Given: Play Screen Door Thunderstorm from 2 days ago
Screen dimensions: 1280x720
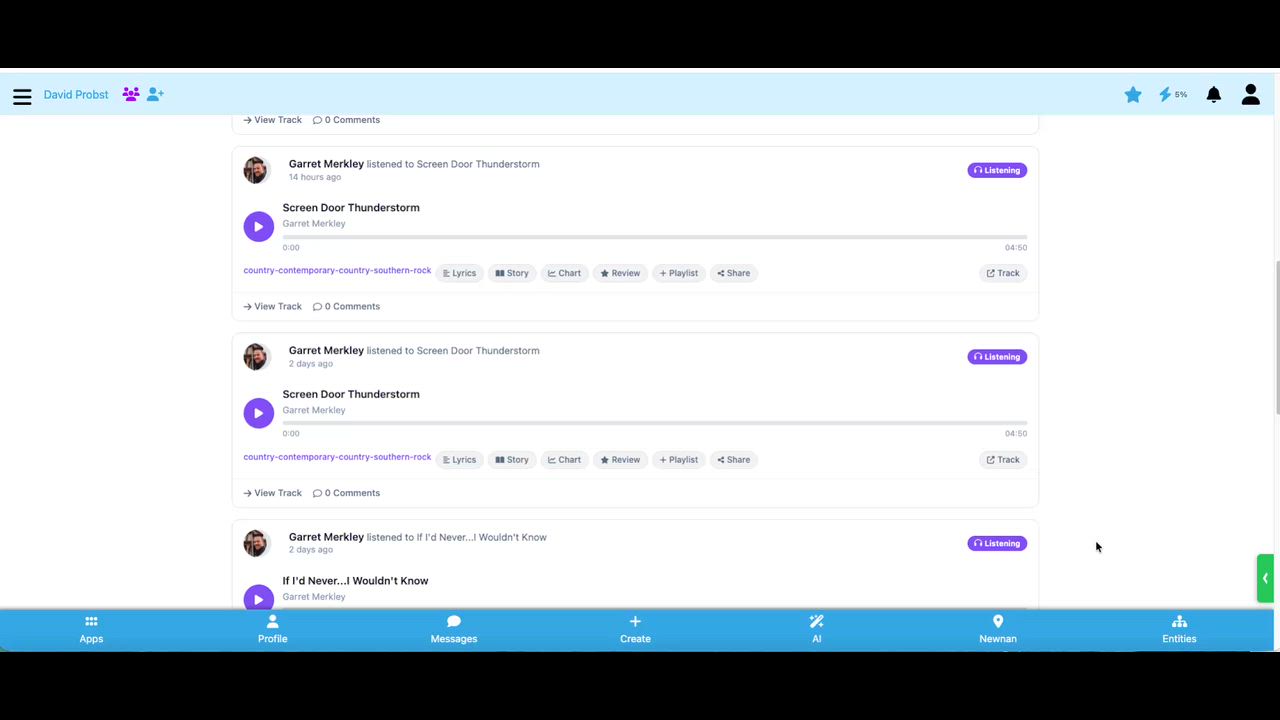Looking at the screenshot, I should [x=258, y=413].
